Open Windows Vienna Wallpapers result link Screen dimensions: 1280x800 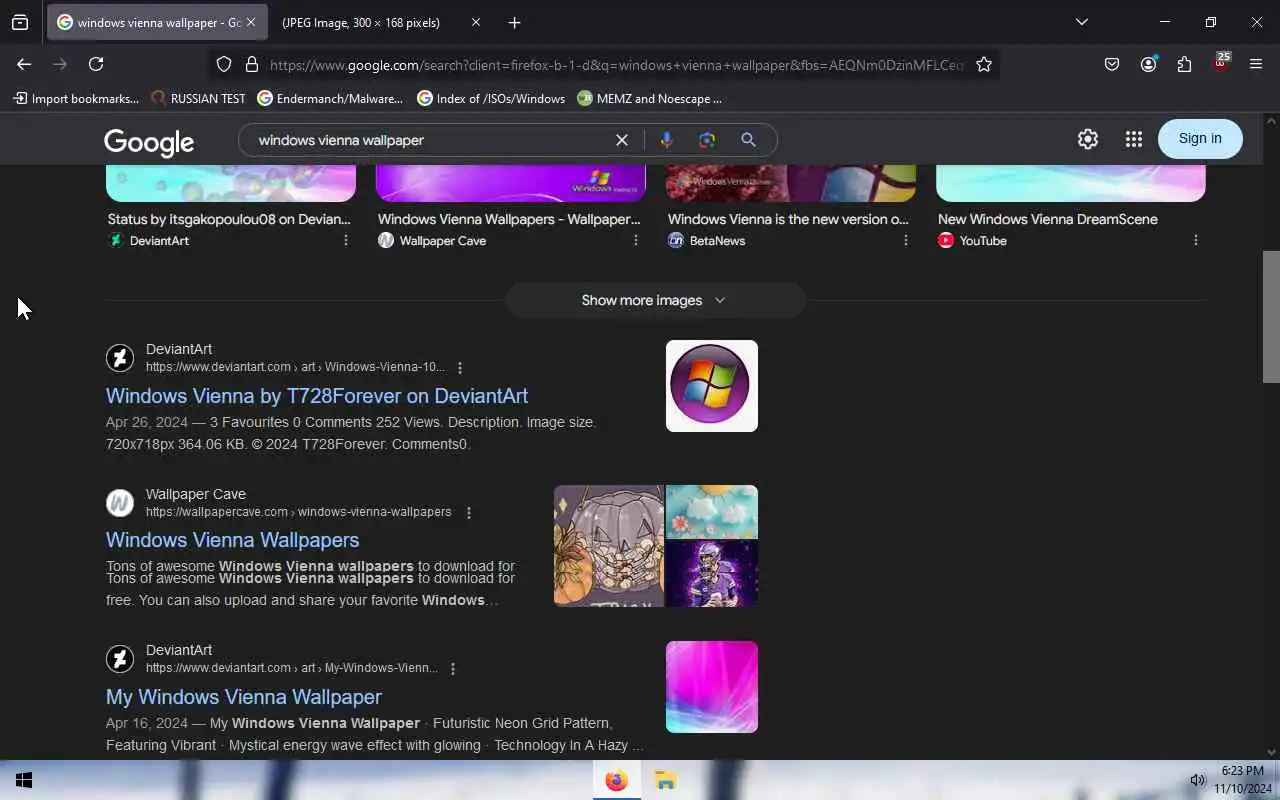[x=232, y=540]
